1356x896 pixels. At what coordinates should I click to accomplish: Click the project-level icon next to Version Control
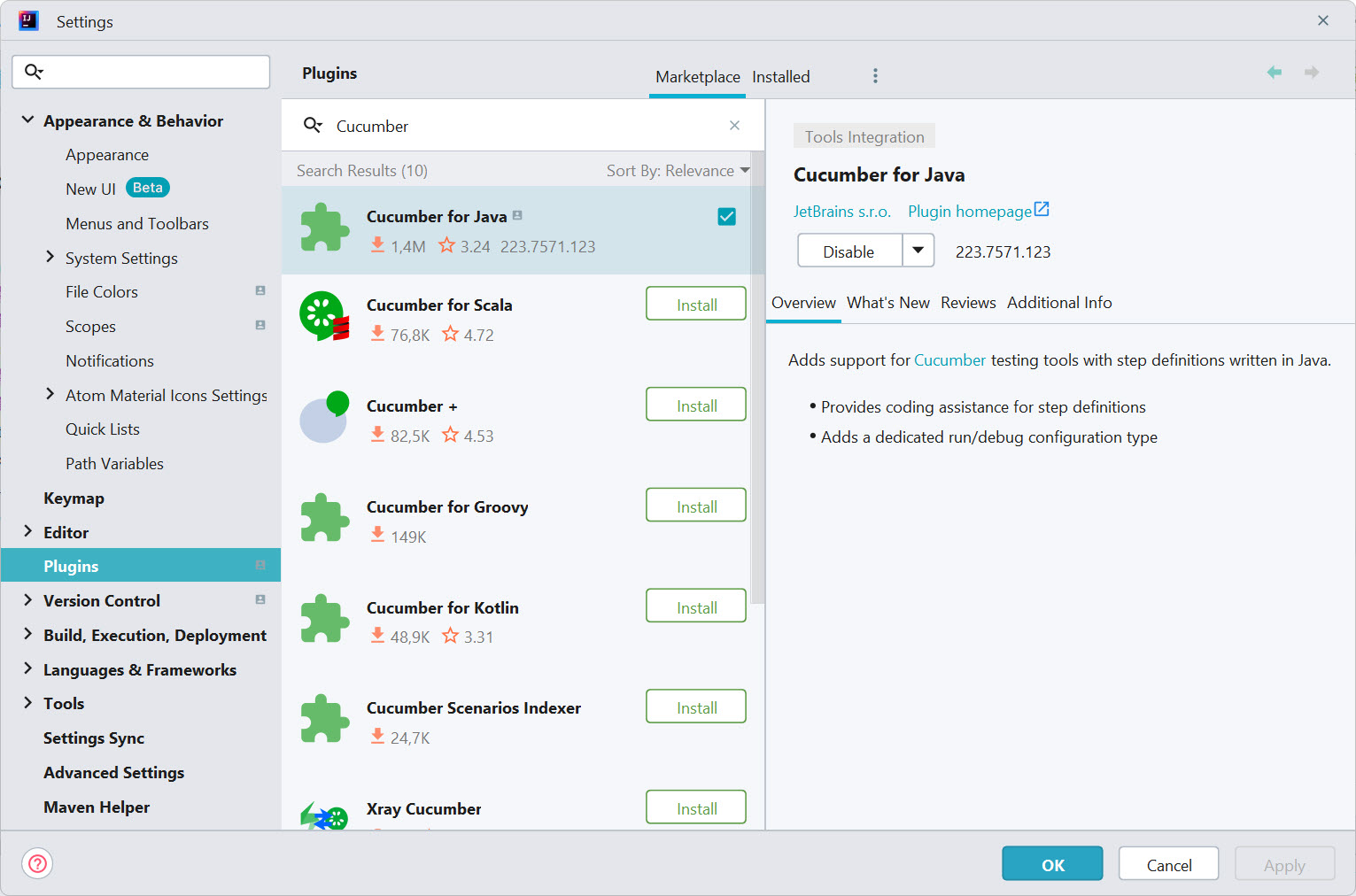click(260, 599)
